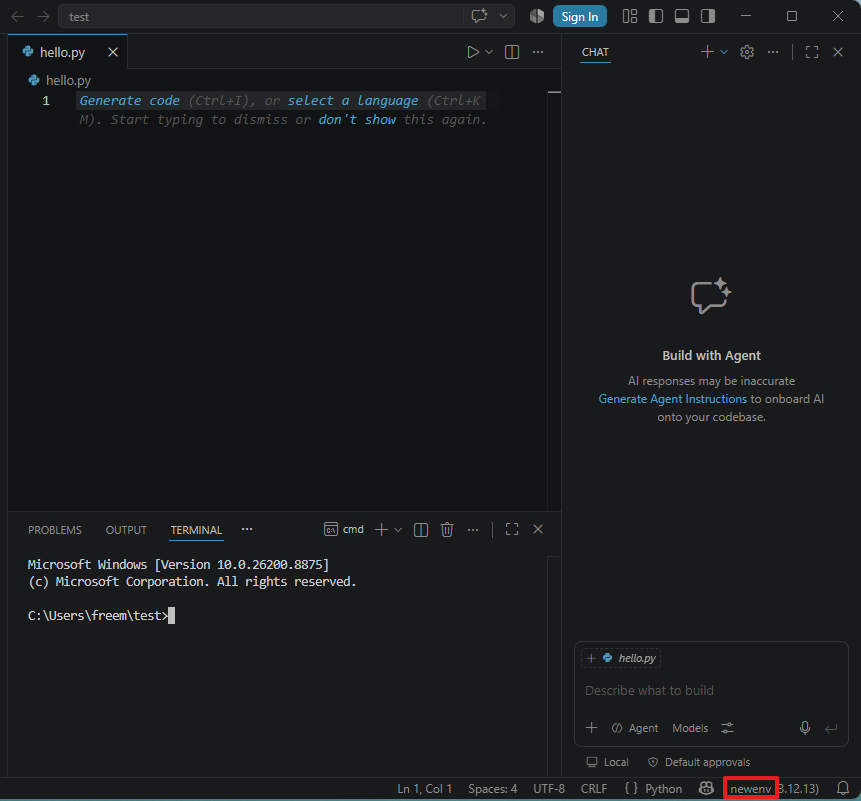861x801 pixels.
Task: Start voice input with the microphone icon
Action: click(804, 728)
